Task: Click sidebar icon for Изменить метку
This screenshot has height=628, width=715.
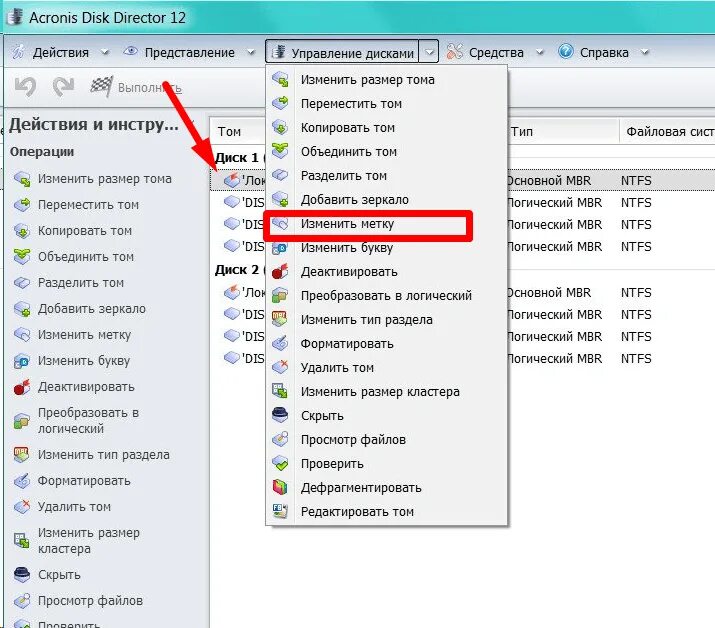Action: (21, 335)
